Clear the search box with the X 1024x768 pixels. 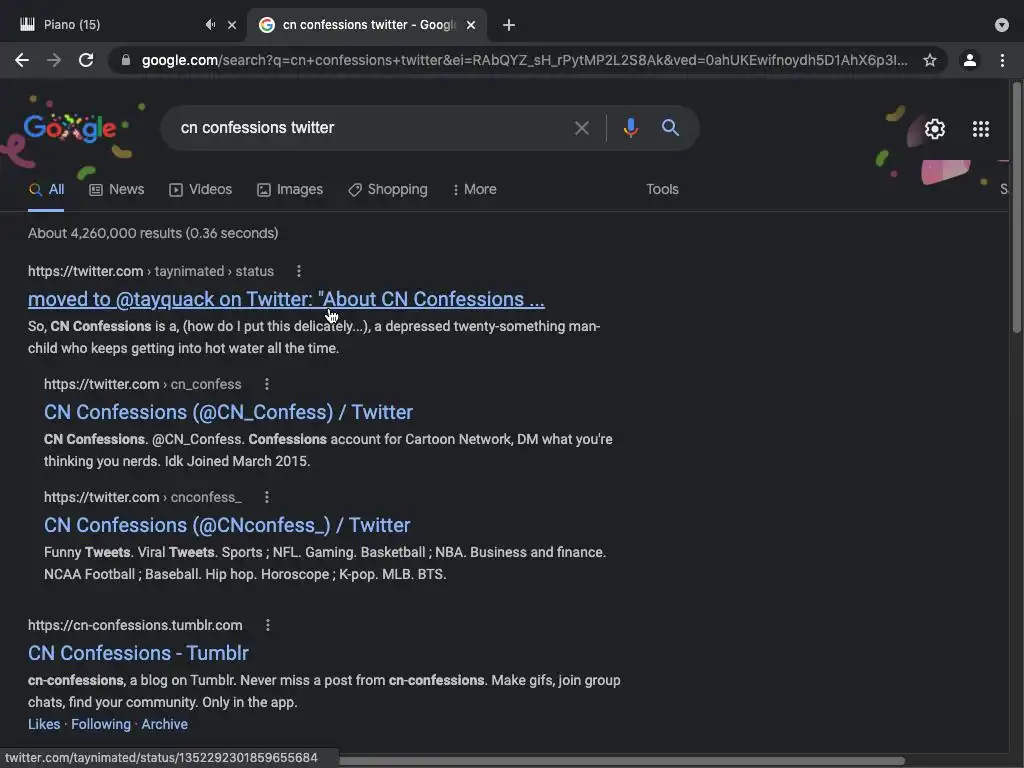582,128
